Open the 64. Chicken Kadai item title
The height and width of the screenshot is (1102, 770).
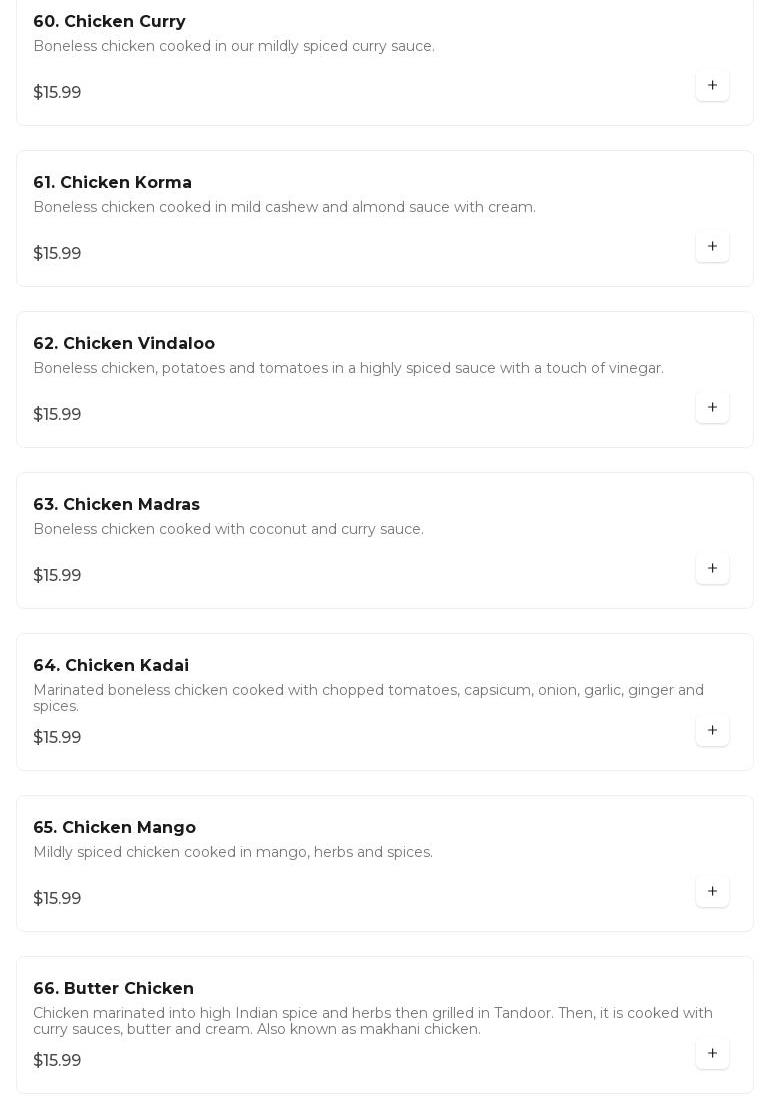pyautogui.click(x=111, y=666)
